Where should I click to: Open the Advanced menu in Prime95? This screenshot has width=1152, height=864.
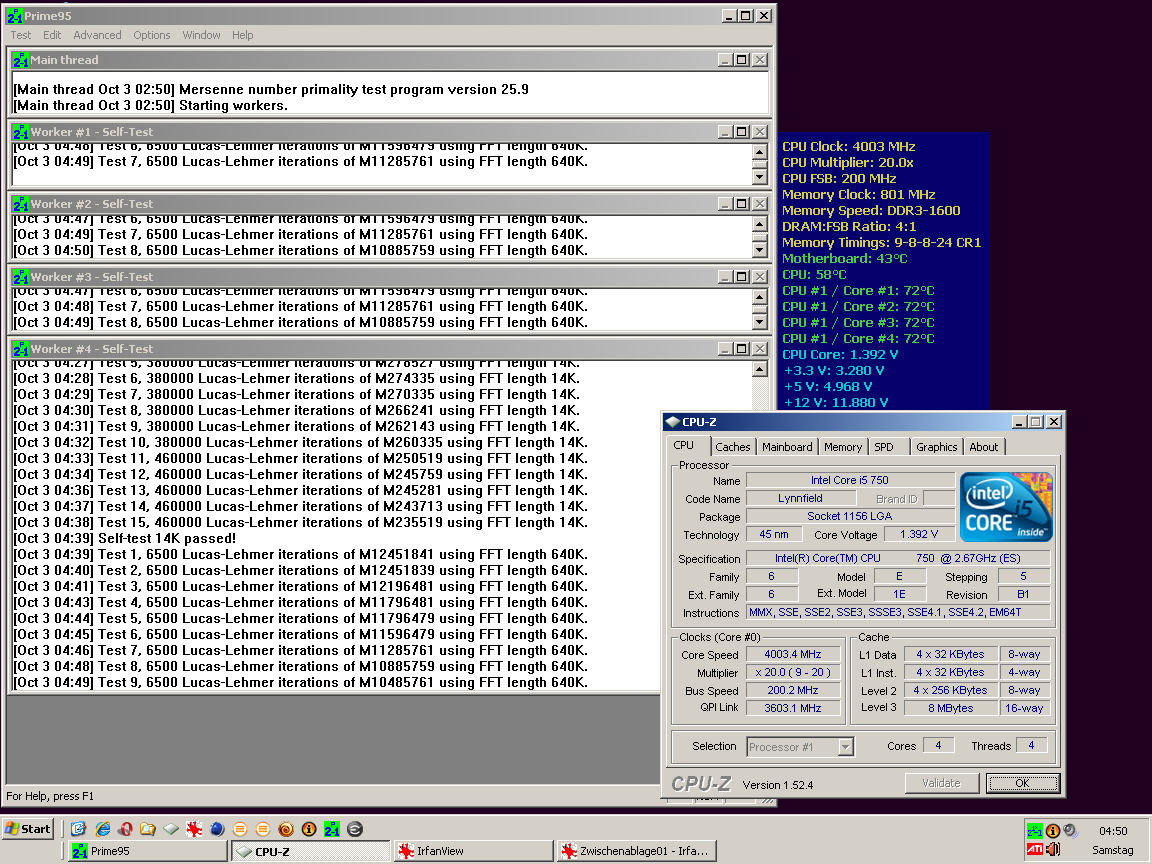(97, 35)
